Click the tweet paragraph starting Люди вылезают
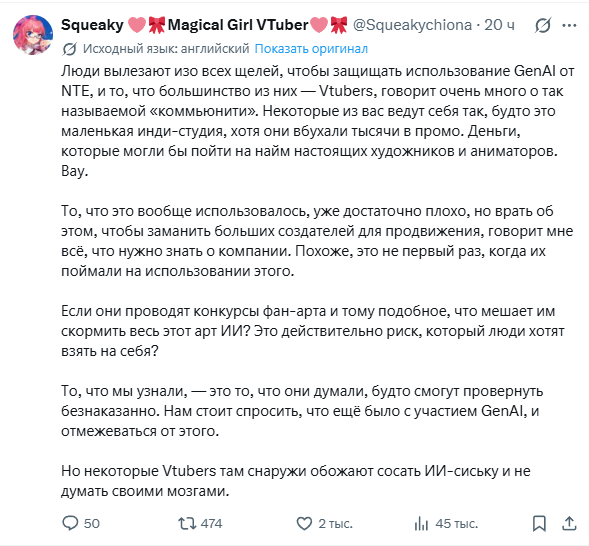Viewport: 589px width, 546px height. pyautogui.click(x=318, y=121)
